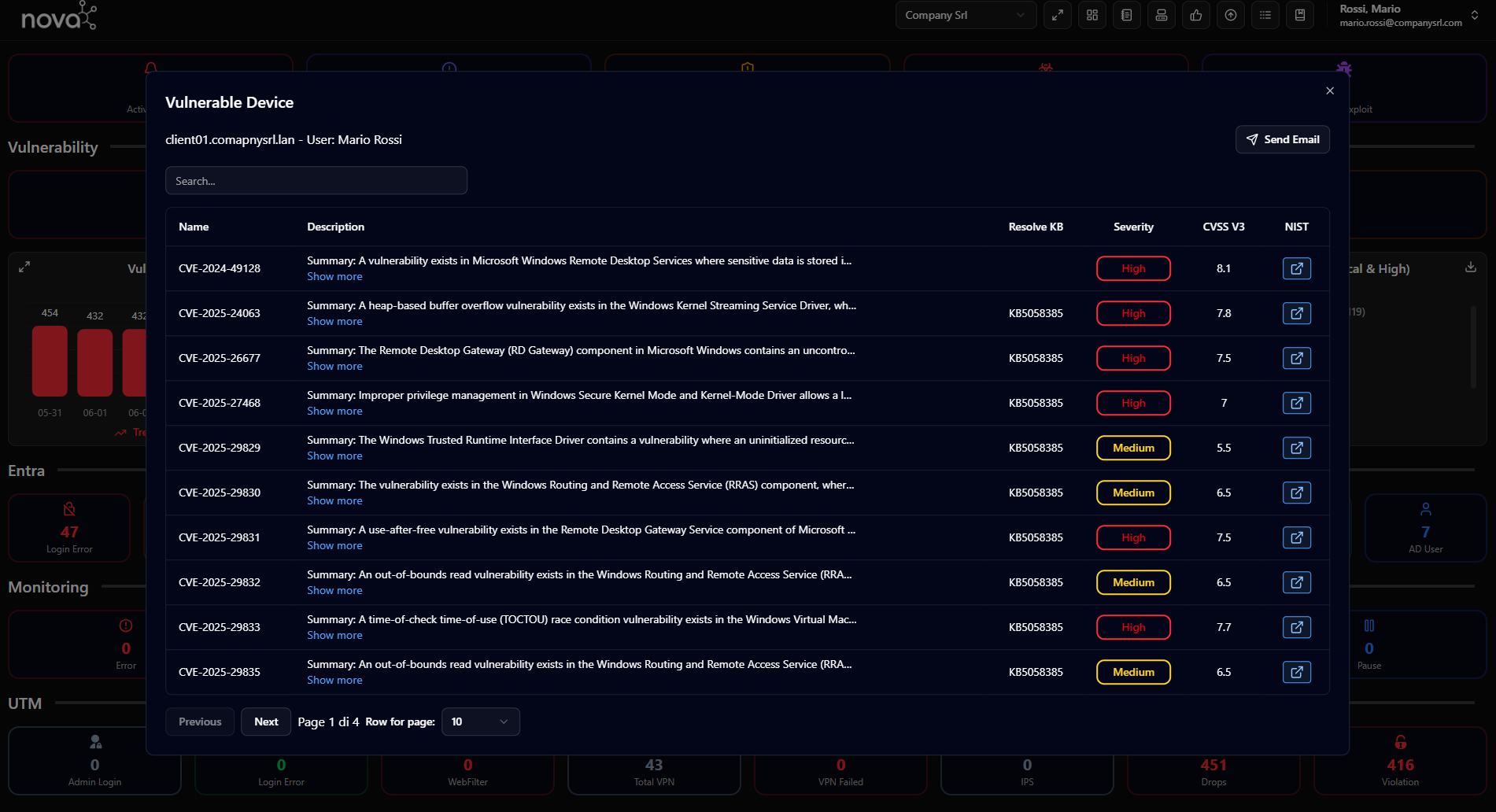Close the Vulnerable Device dialog
The height and width of the screenshot is (812, 1496).
click(x=1329, y=91)
